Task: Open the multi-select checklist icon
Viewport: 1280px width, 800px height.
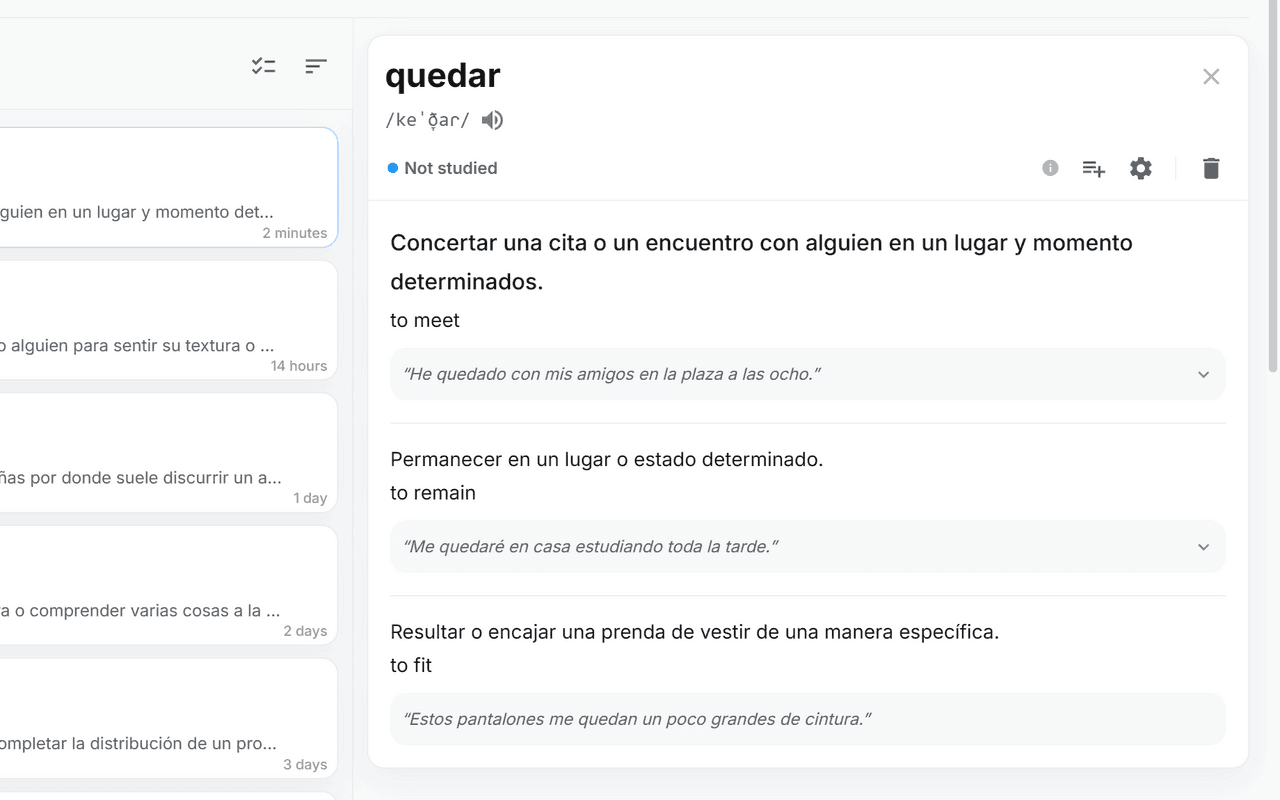Action: coord(264,66)
